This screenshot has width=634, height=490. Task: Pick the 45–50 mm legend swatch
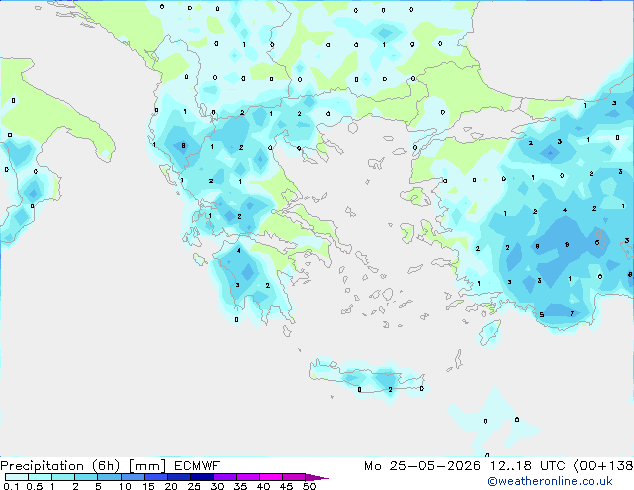click(294, 477)
